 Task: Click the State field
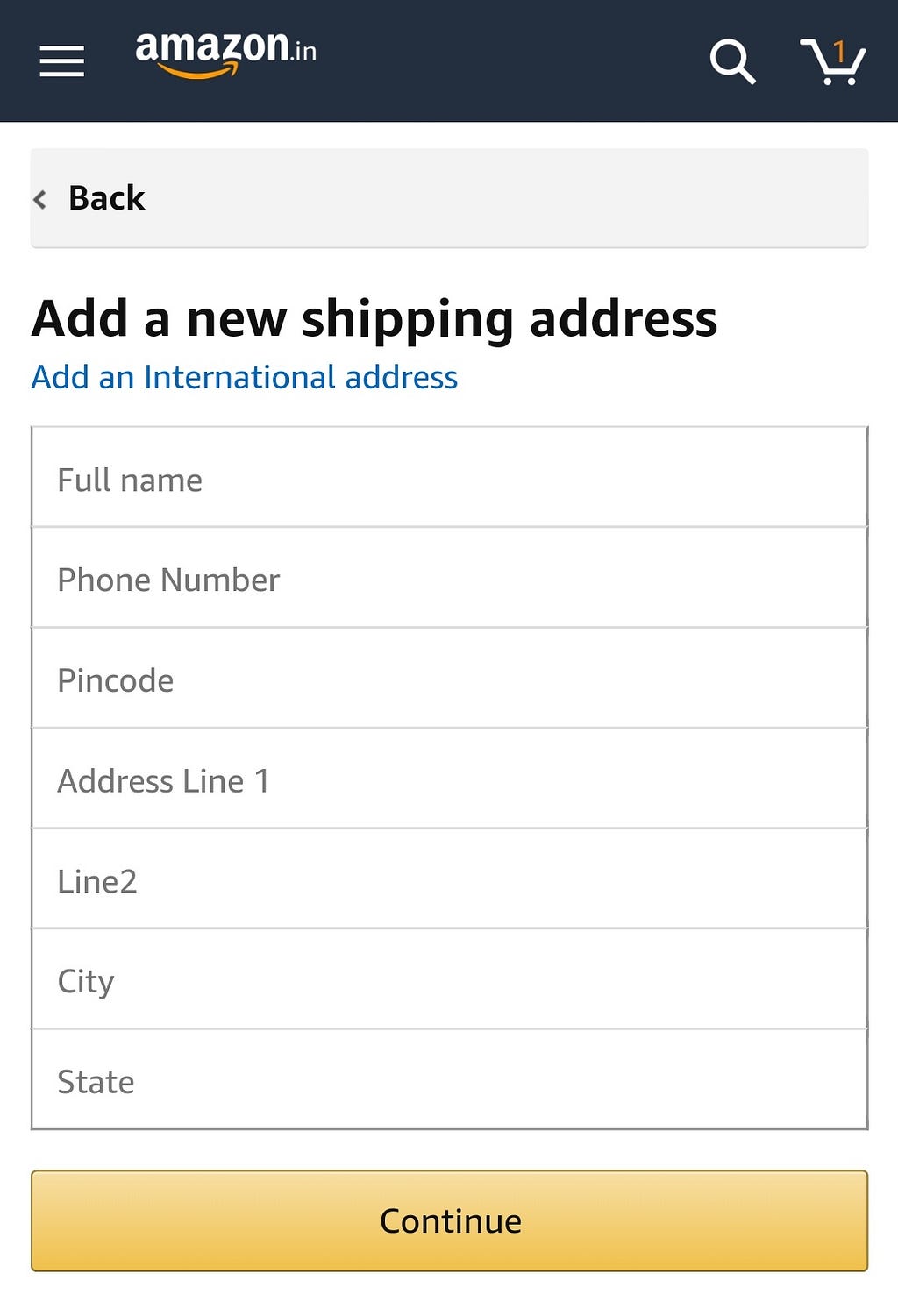pos(449,1081)
